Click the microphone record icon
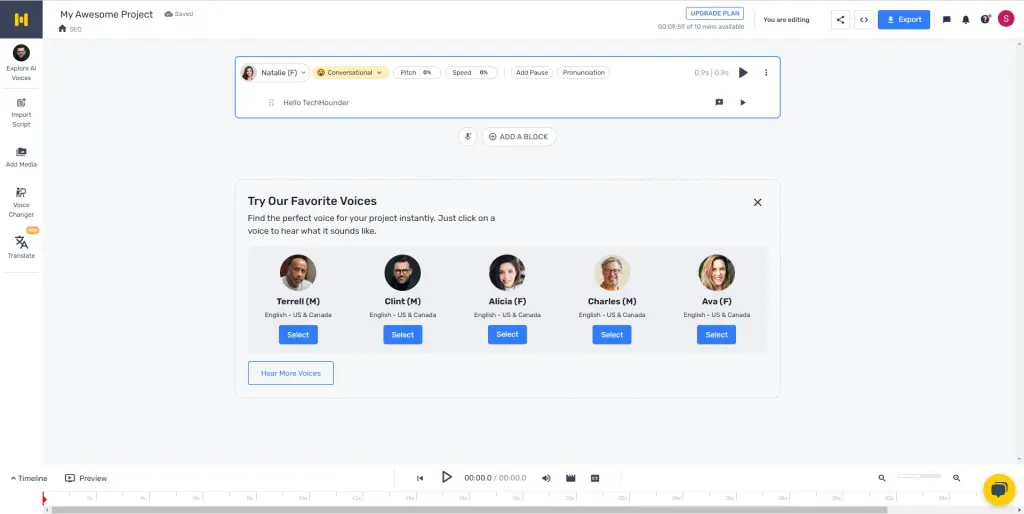This screenshot has width=1024, height=514. tap(467, 137)
